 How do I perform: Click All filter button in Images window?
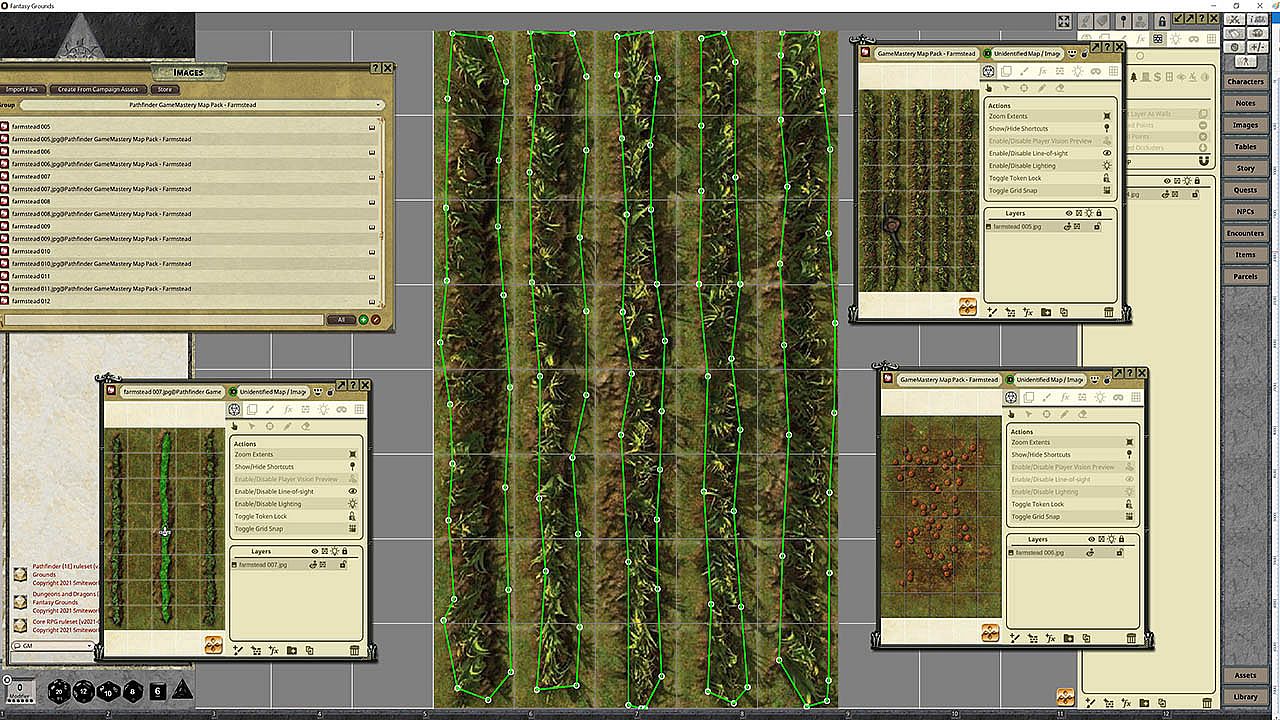click(341, 320)
